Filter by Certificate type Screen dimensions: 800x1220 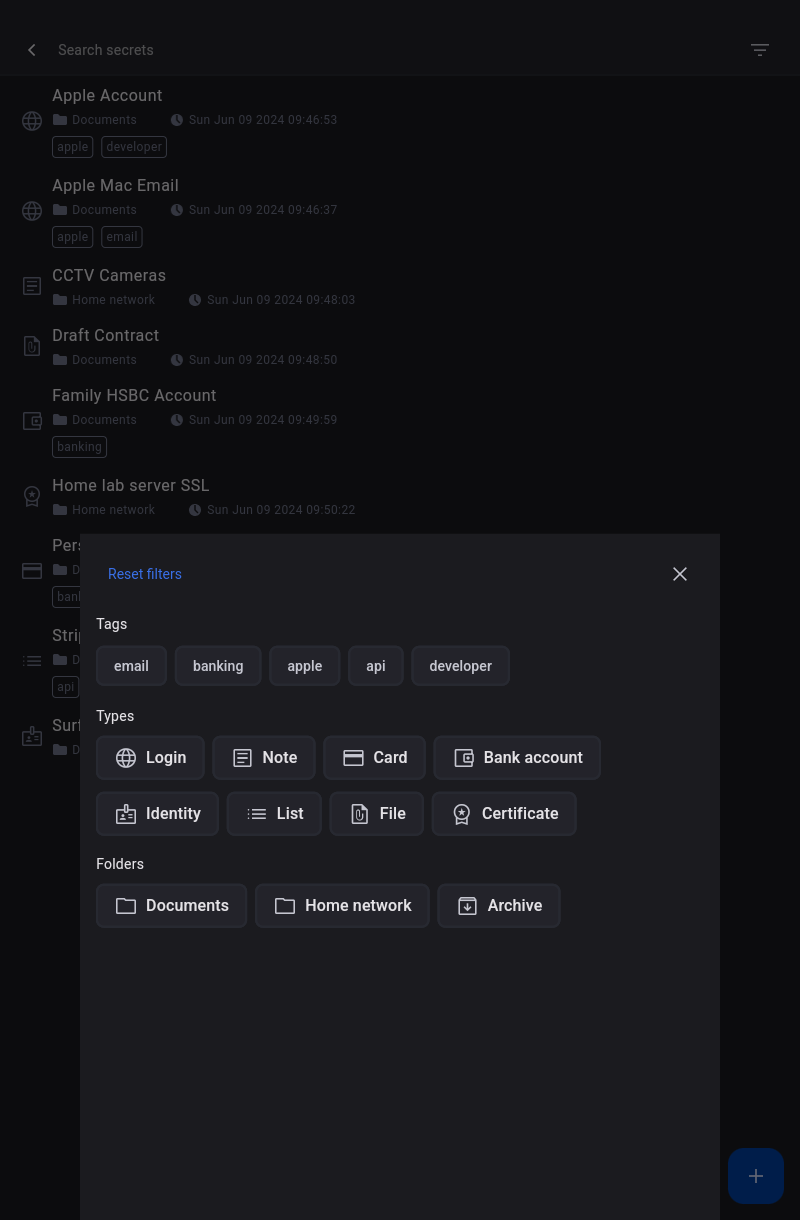click(x=504, y=814)
